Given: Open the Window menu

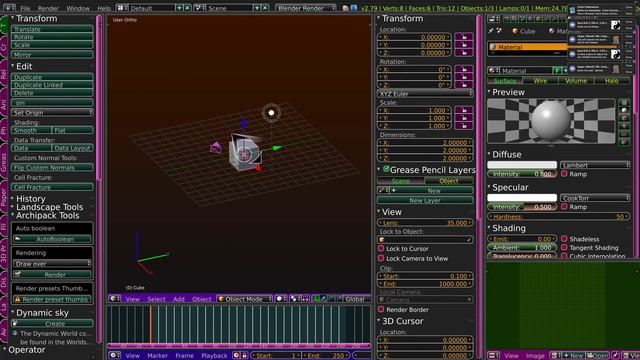Looking at the screenshot, I should 78,8.
